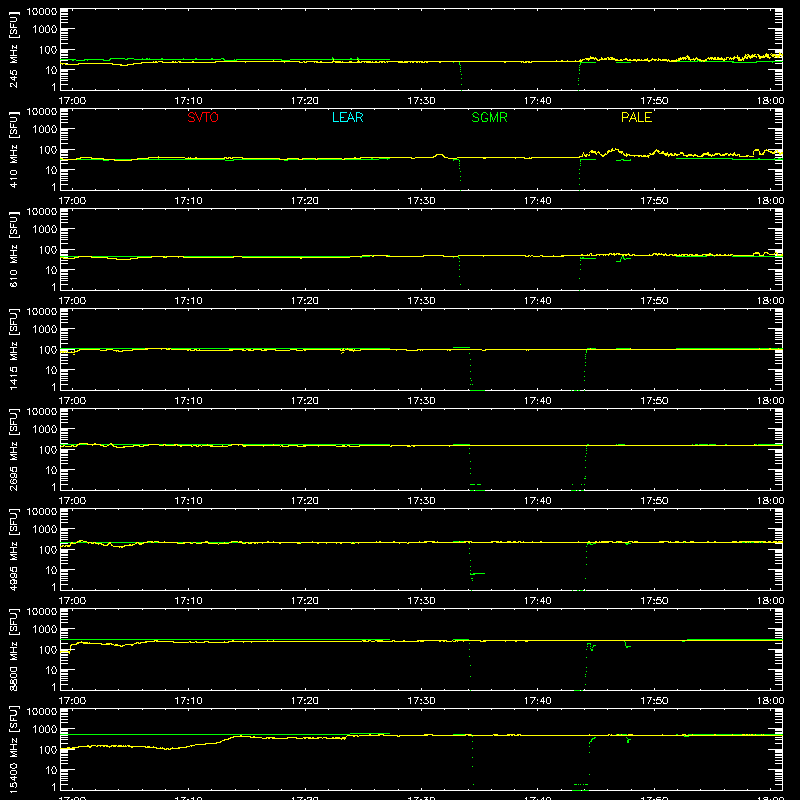The height and width of the screenshot is (800, 800).
Task: Select the 610 MHz [SFU] axis title
Action: click(14, 249)
